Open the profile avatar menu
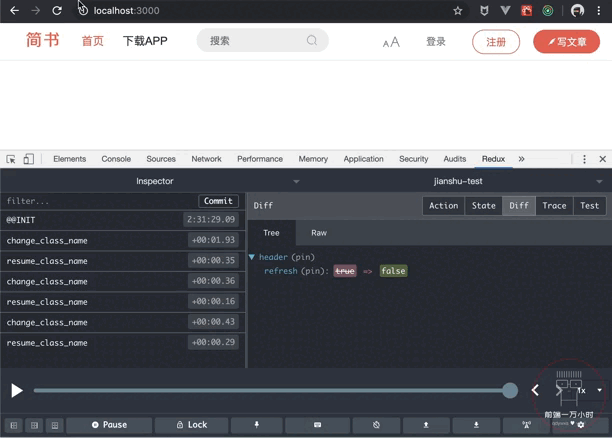The height and width of the screenshot is (438, 612). [577, 11]
